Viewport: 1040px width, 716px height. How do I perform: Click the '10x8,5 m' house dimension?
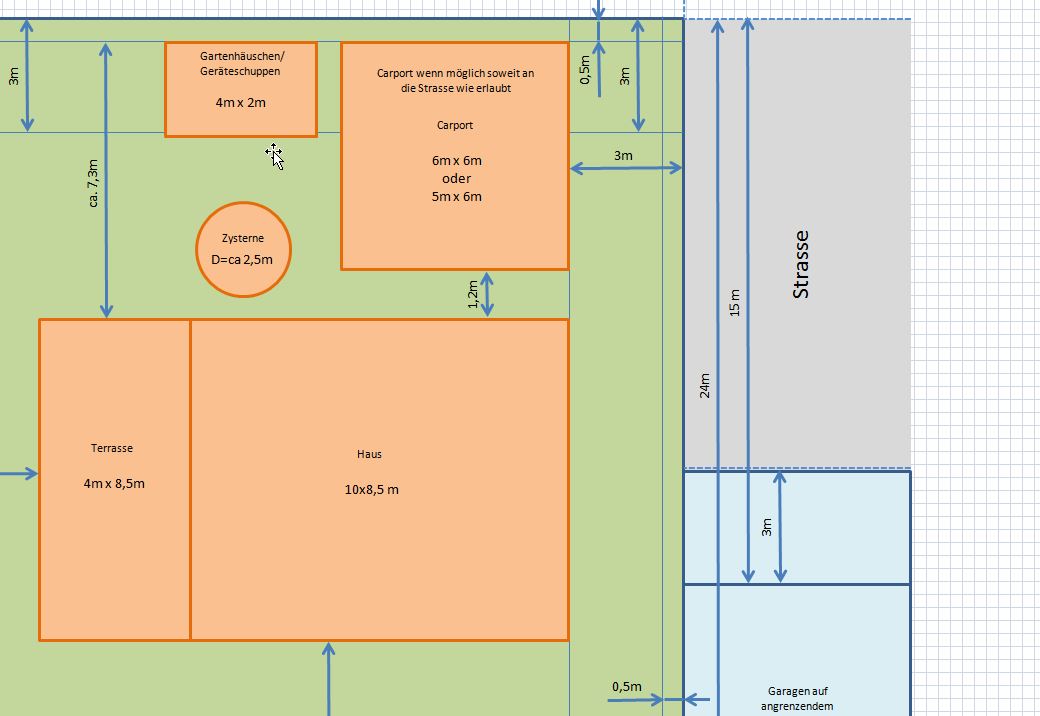coord(371,490)
